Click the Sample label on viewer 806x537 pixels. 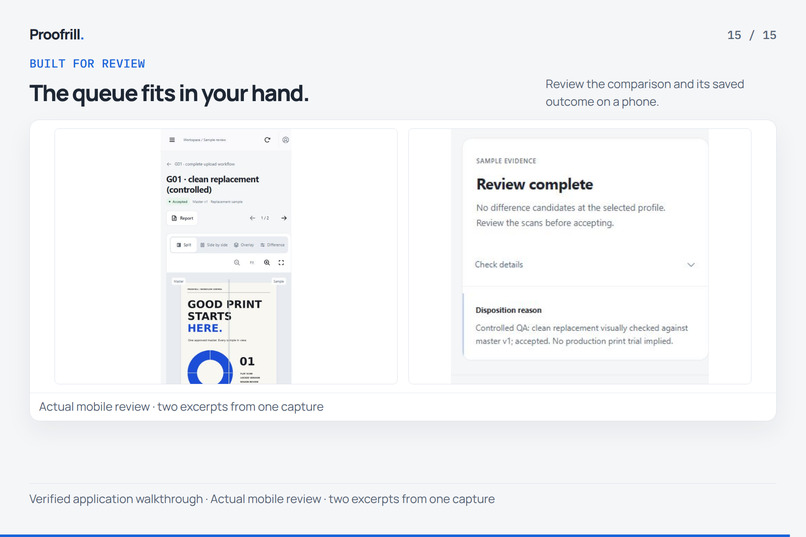279,281
